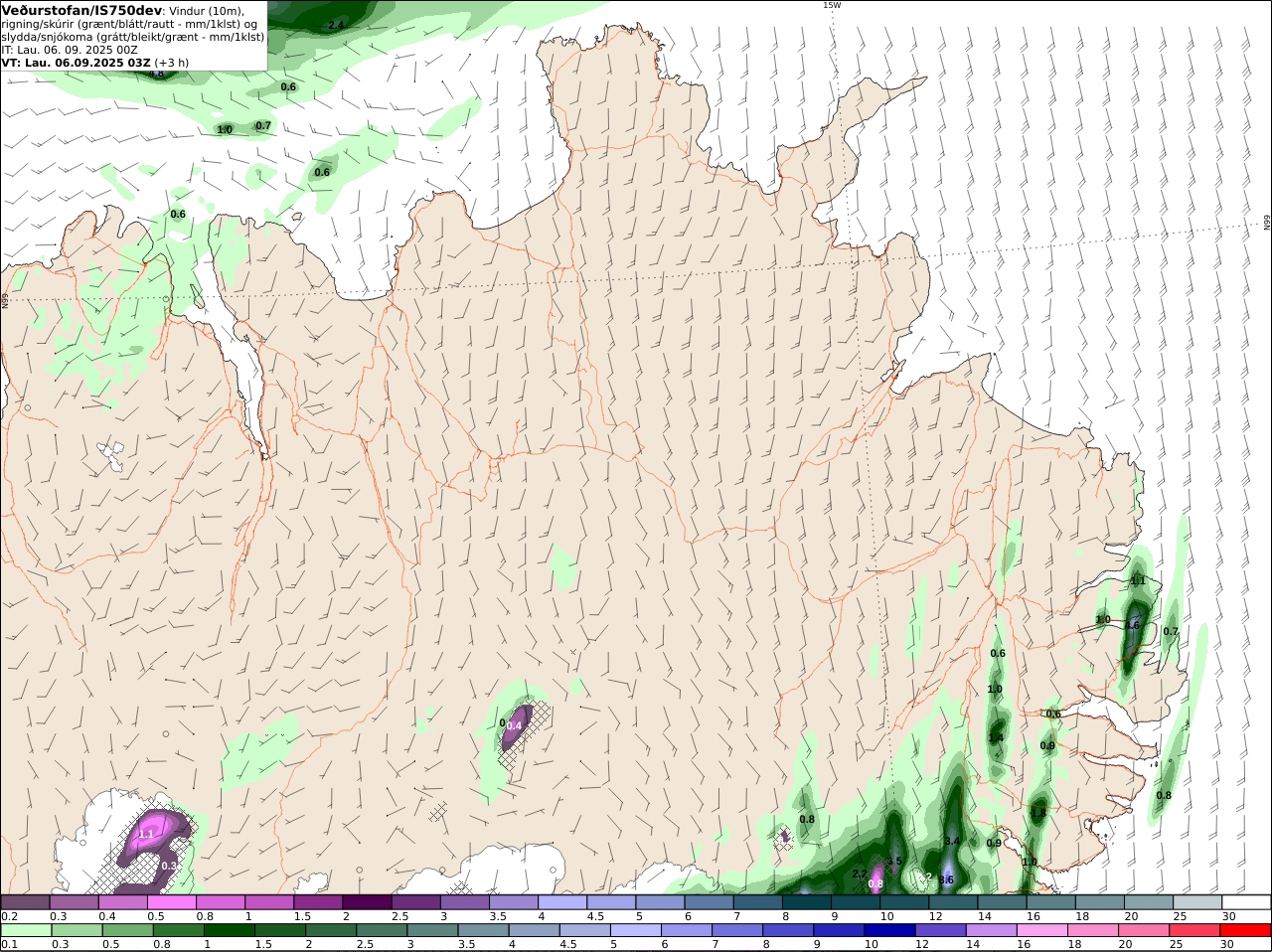This screenshot has height=952, width=1272.
Task: Click the 1.8 precipitation value on the map
Action: pos(1038,812)
